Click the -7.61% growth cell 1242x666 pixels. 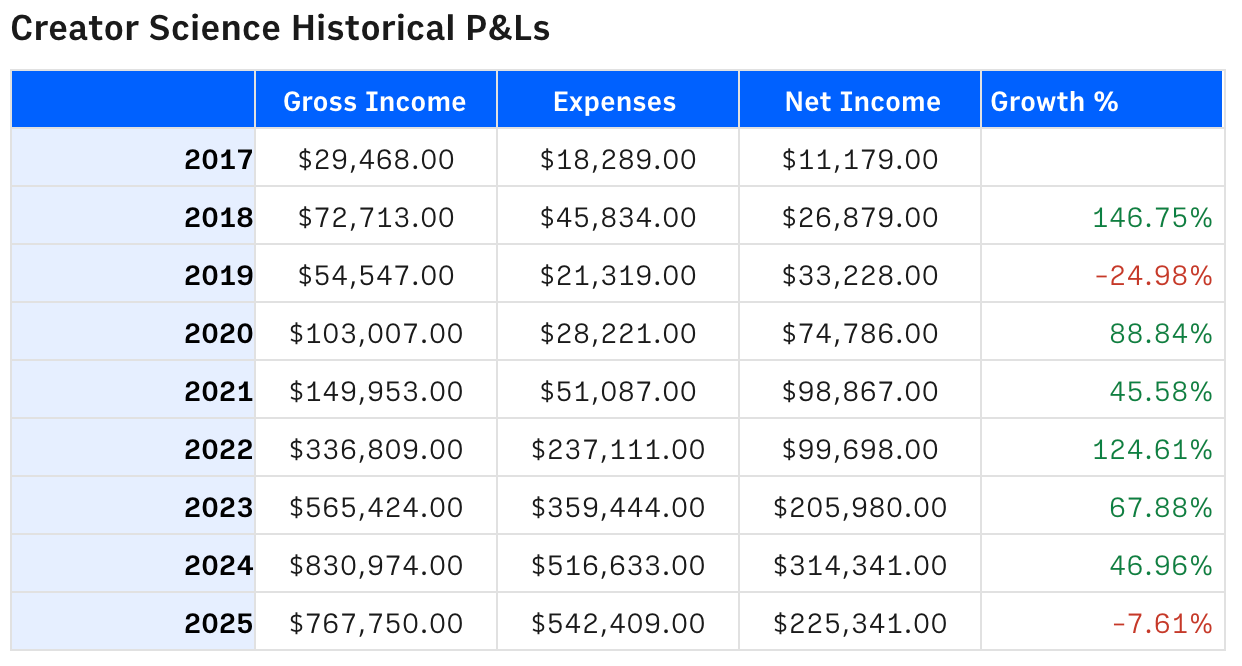point(1161,623)
